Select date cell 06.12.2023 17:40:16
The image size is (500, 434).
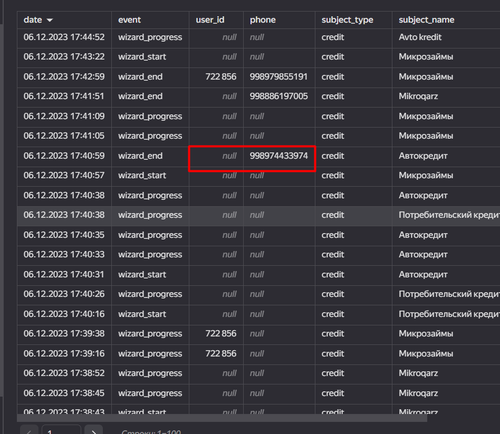(x=64, y=314)
